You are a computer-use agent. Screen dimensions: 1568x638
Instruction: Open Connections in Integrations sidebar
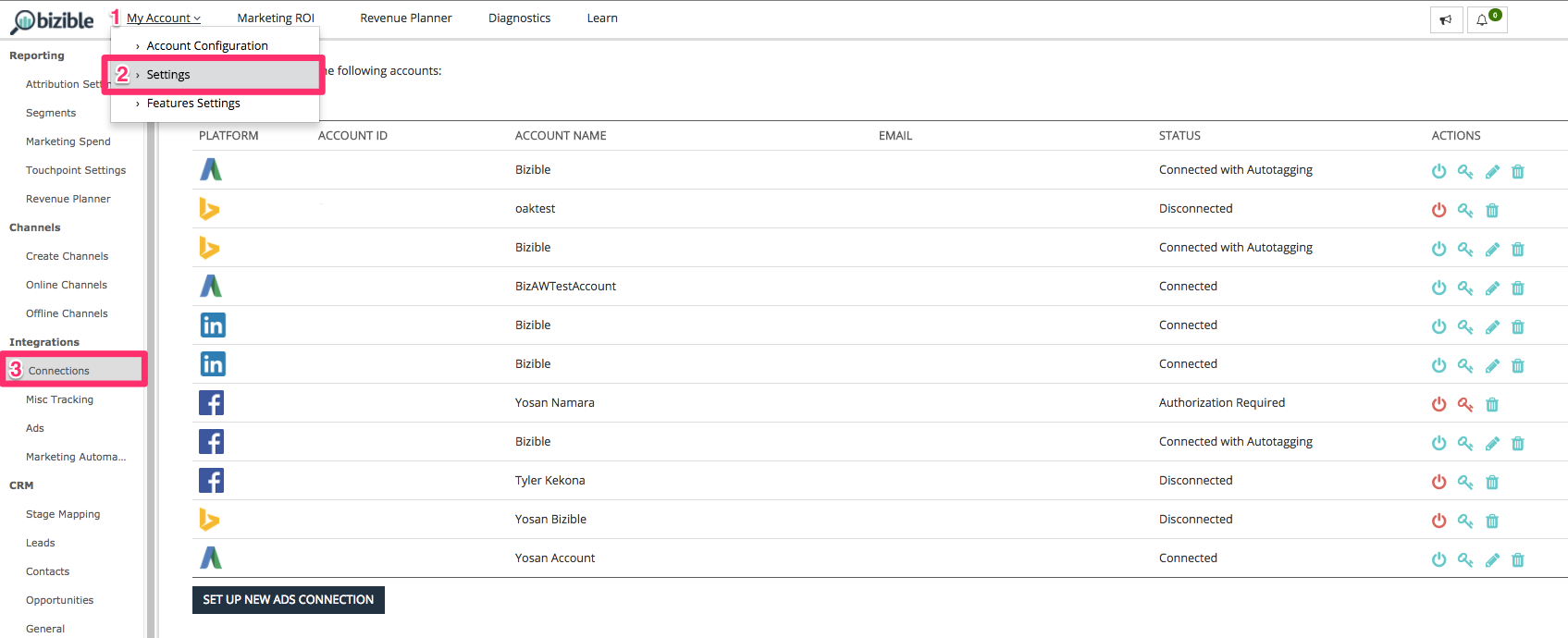click(x=59, y=371)
